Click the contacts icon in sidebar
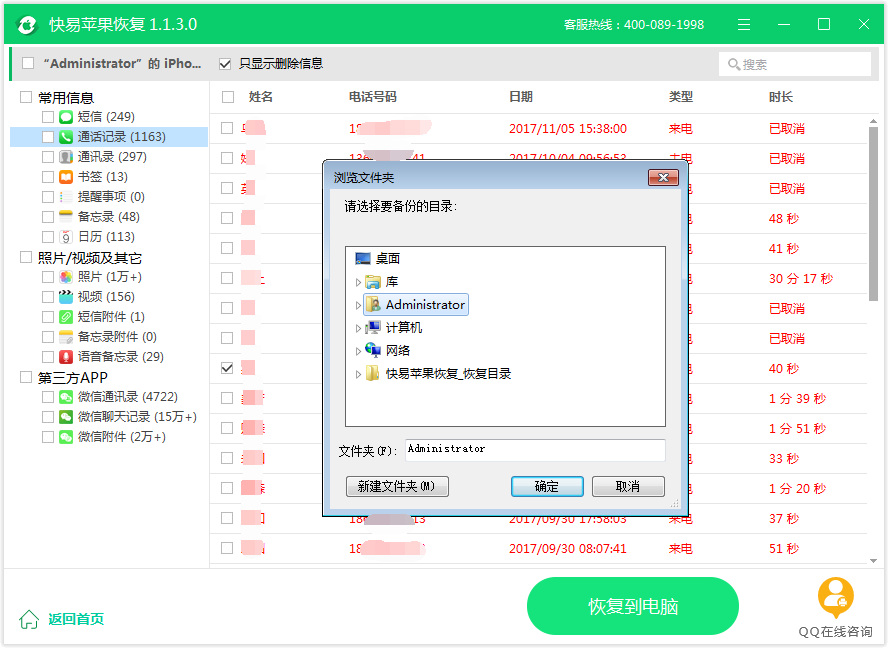Viewport: 888px width, 648px height. 66,157
